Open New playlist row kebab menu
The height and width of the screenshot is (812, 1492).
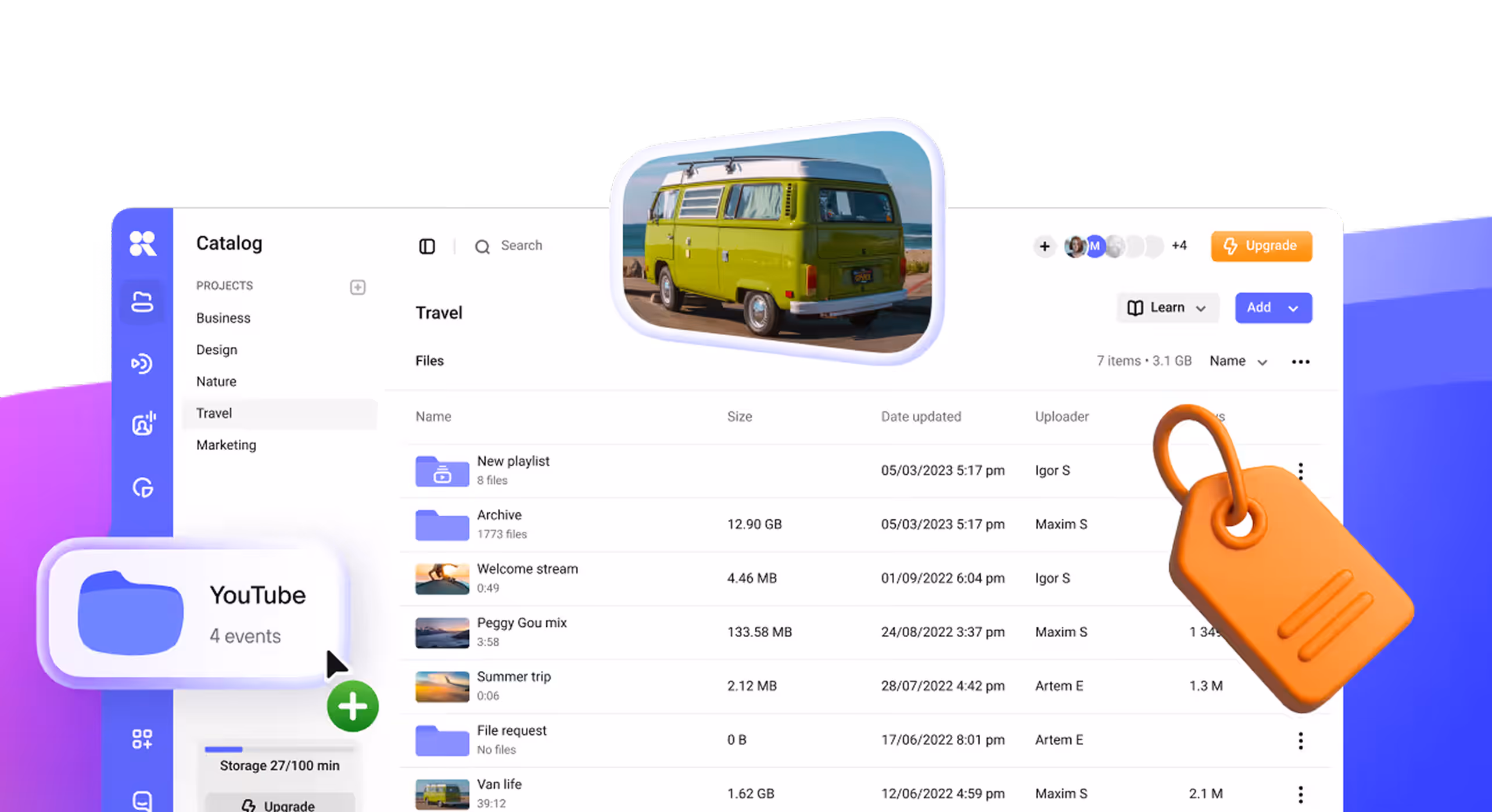(x=1300, y=470)
